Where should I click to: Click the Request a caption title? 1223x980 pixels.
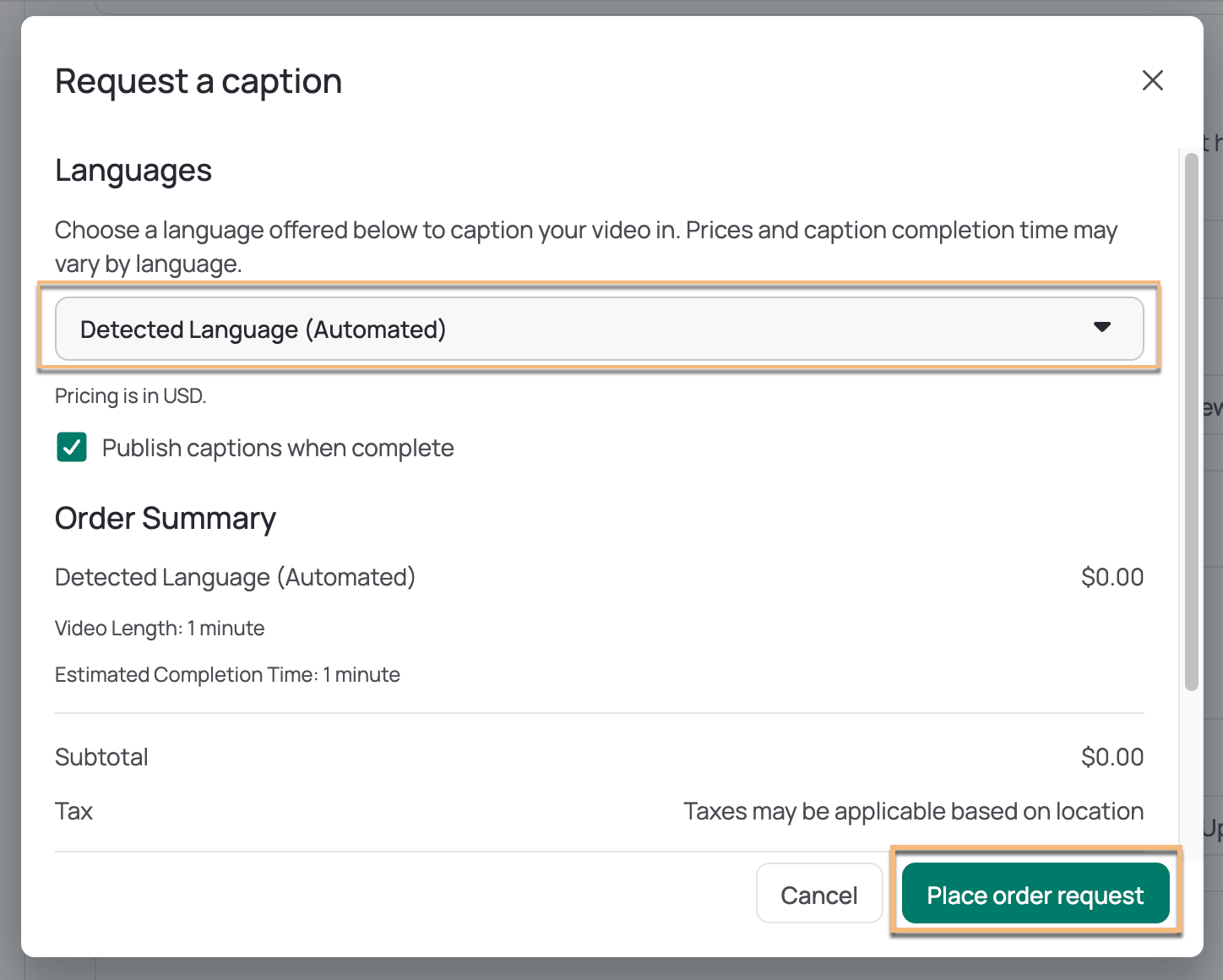[x=198, y=82]
